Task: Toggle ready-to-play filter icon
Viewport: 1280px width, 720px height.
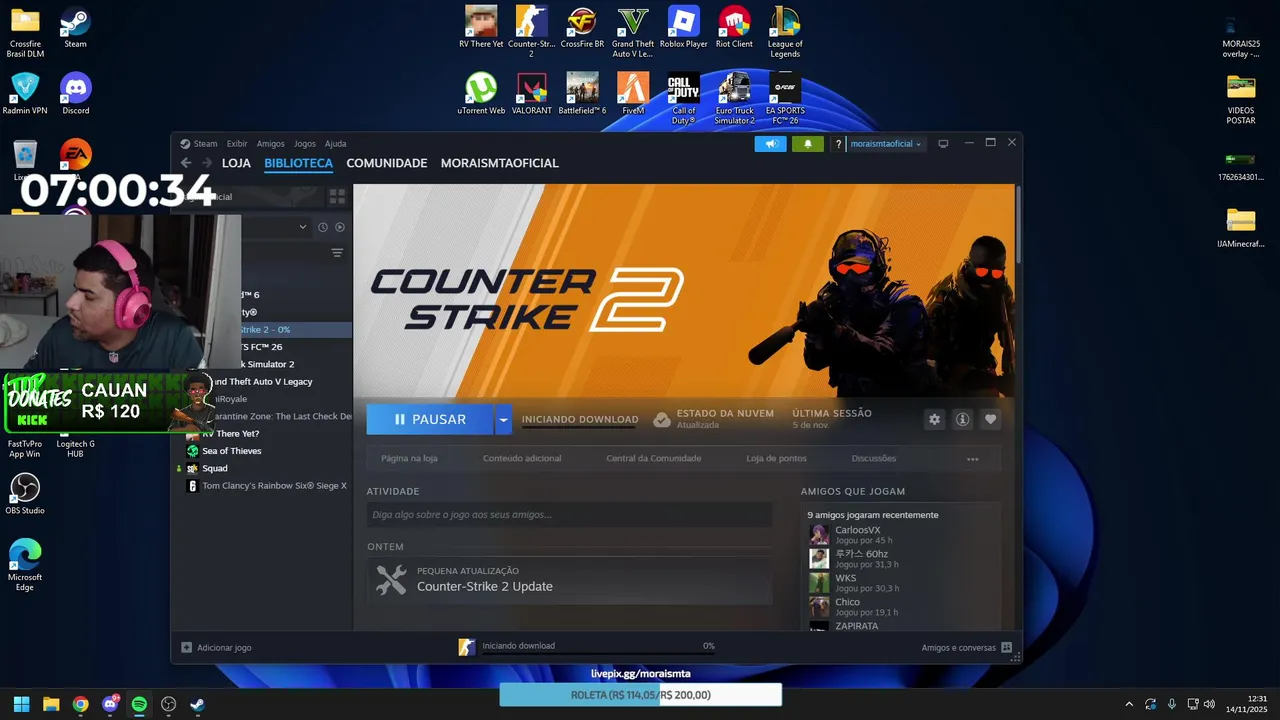Action: click(340, 227)
